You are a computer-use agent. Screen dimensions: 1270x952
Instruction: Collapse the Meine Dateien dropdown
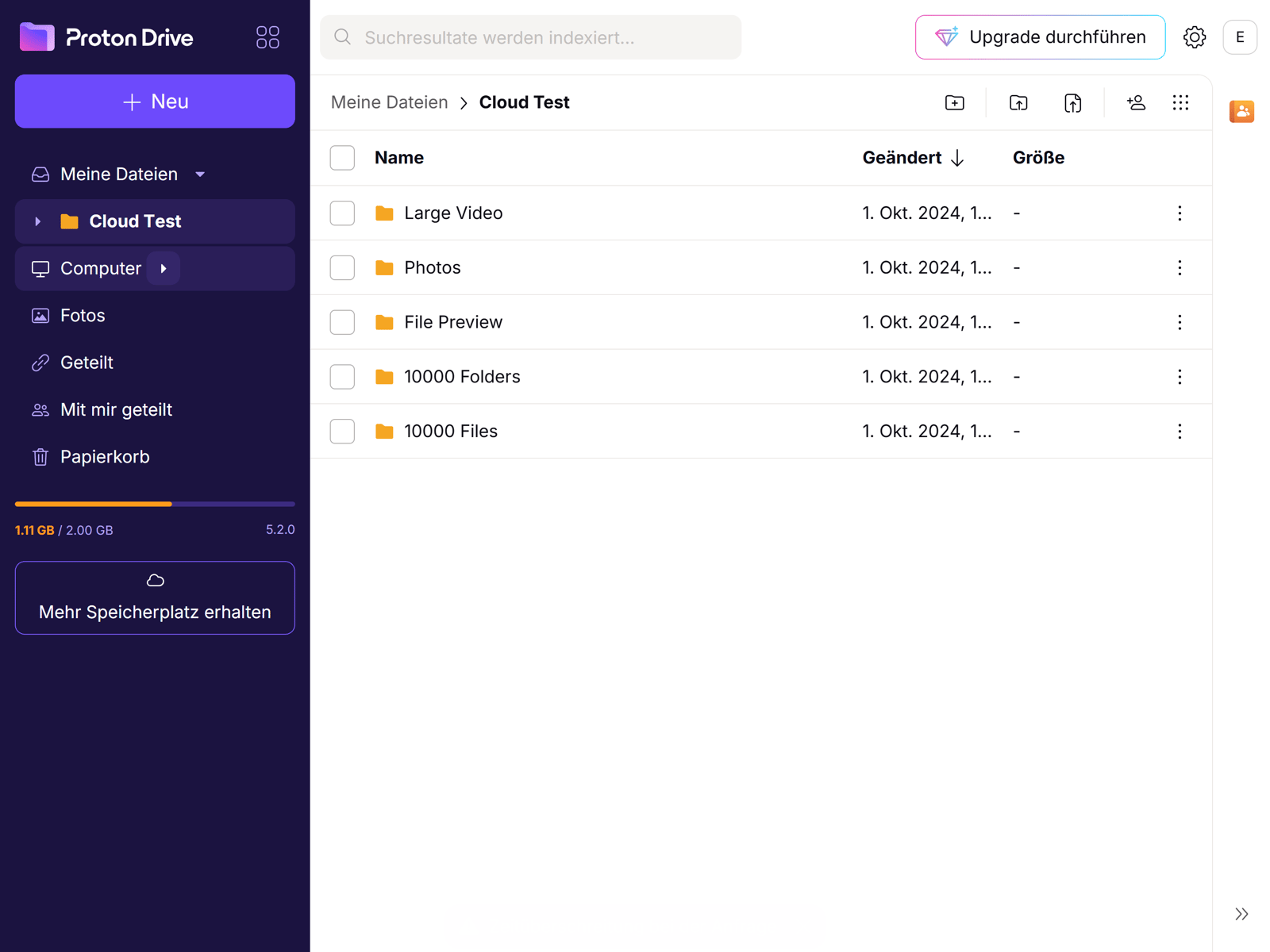point(199,174)
